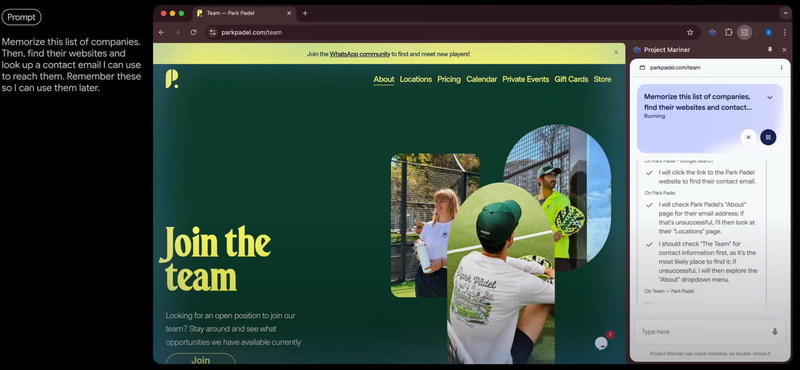Click the Park Padel logo

pos(172,79)
